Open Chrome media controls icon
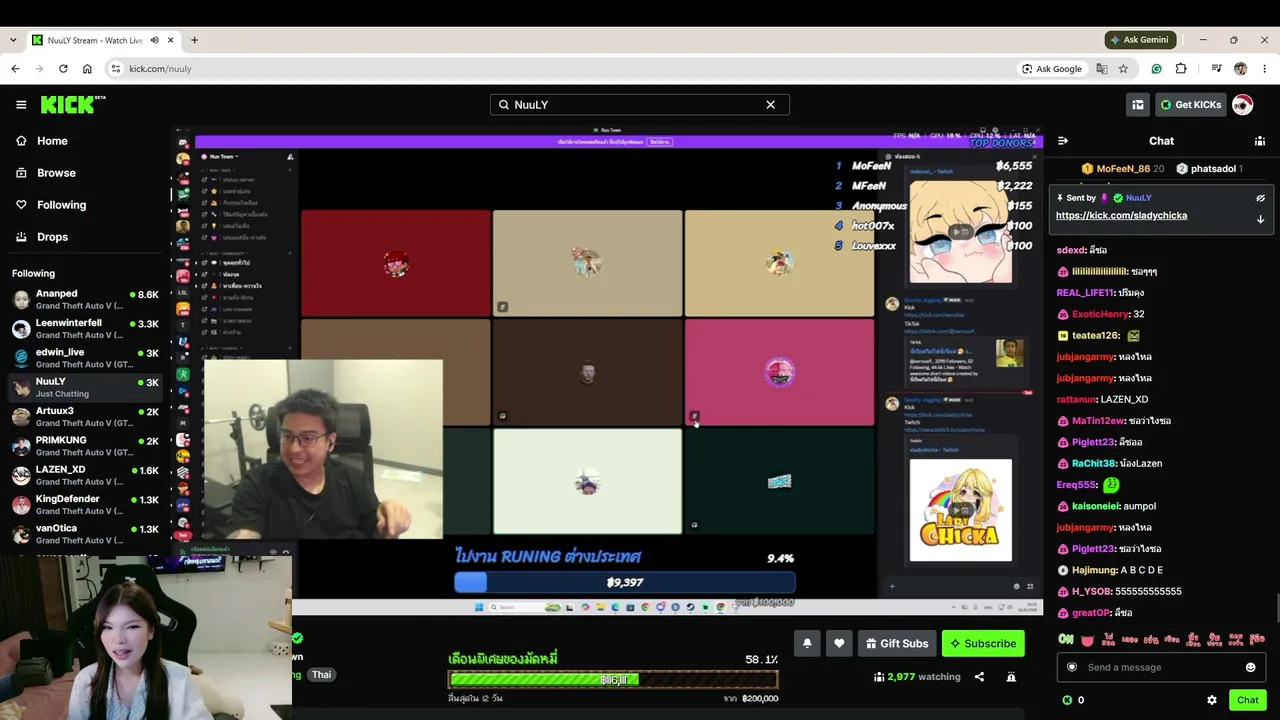 click(1216, 69)
